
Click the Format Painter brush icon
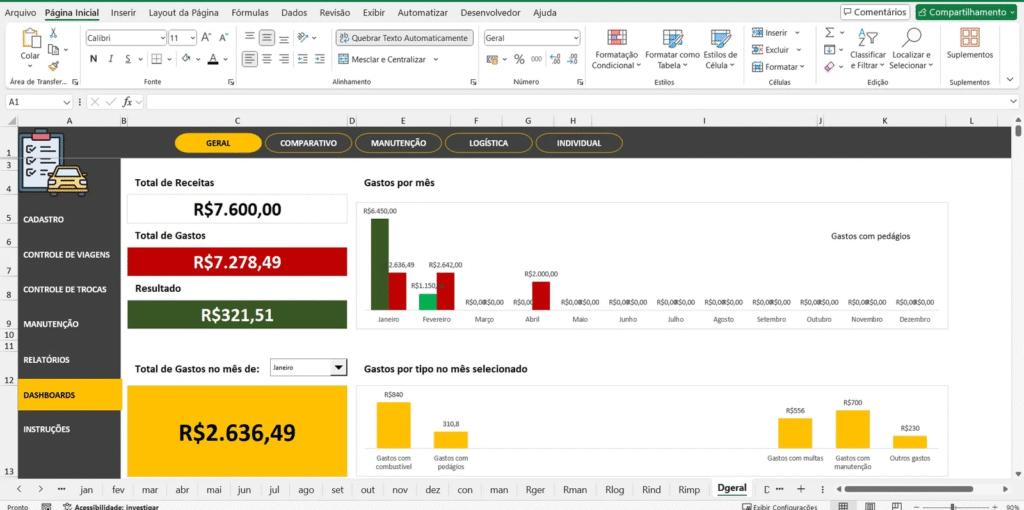point(53,66)
